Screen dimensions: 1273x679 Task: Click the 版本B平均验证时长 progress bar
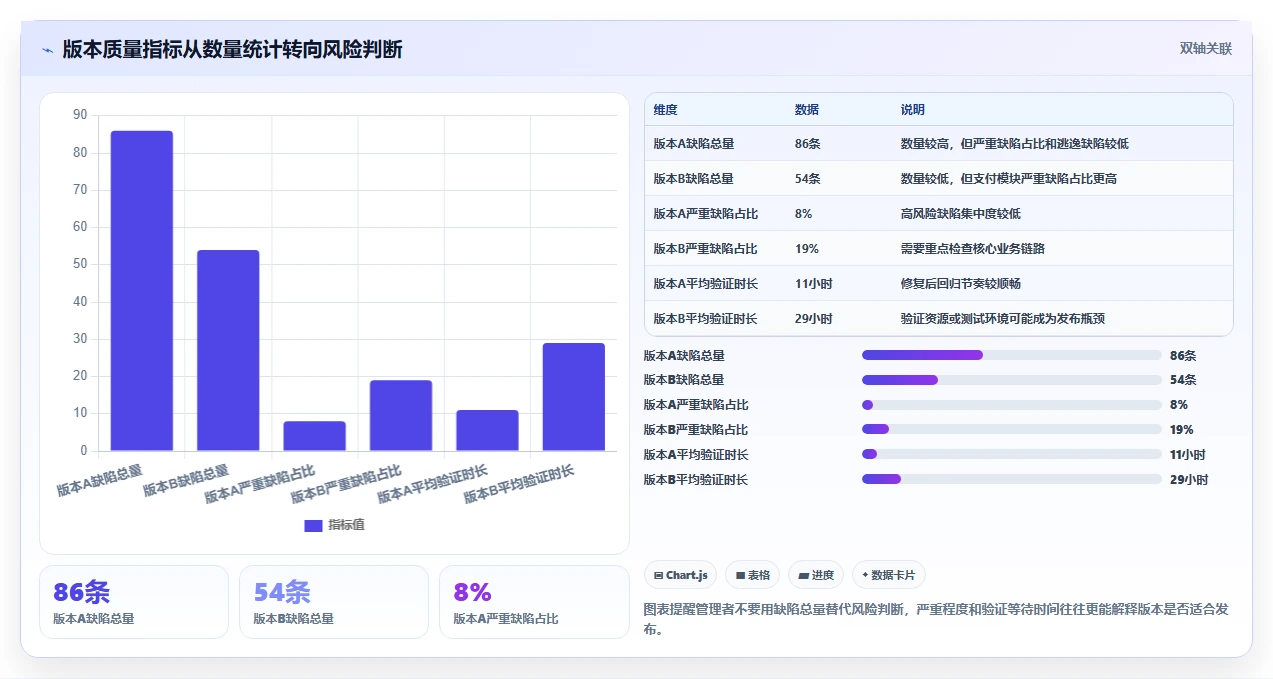pos(1012,480)
